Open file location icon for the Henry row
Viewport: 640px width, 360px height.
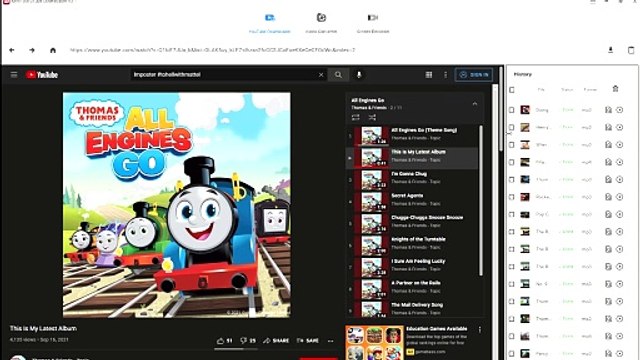608,127
